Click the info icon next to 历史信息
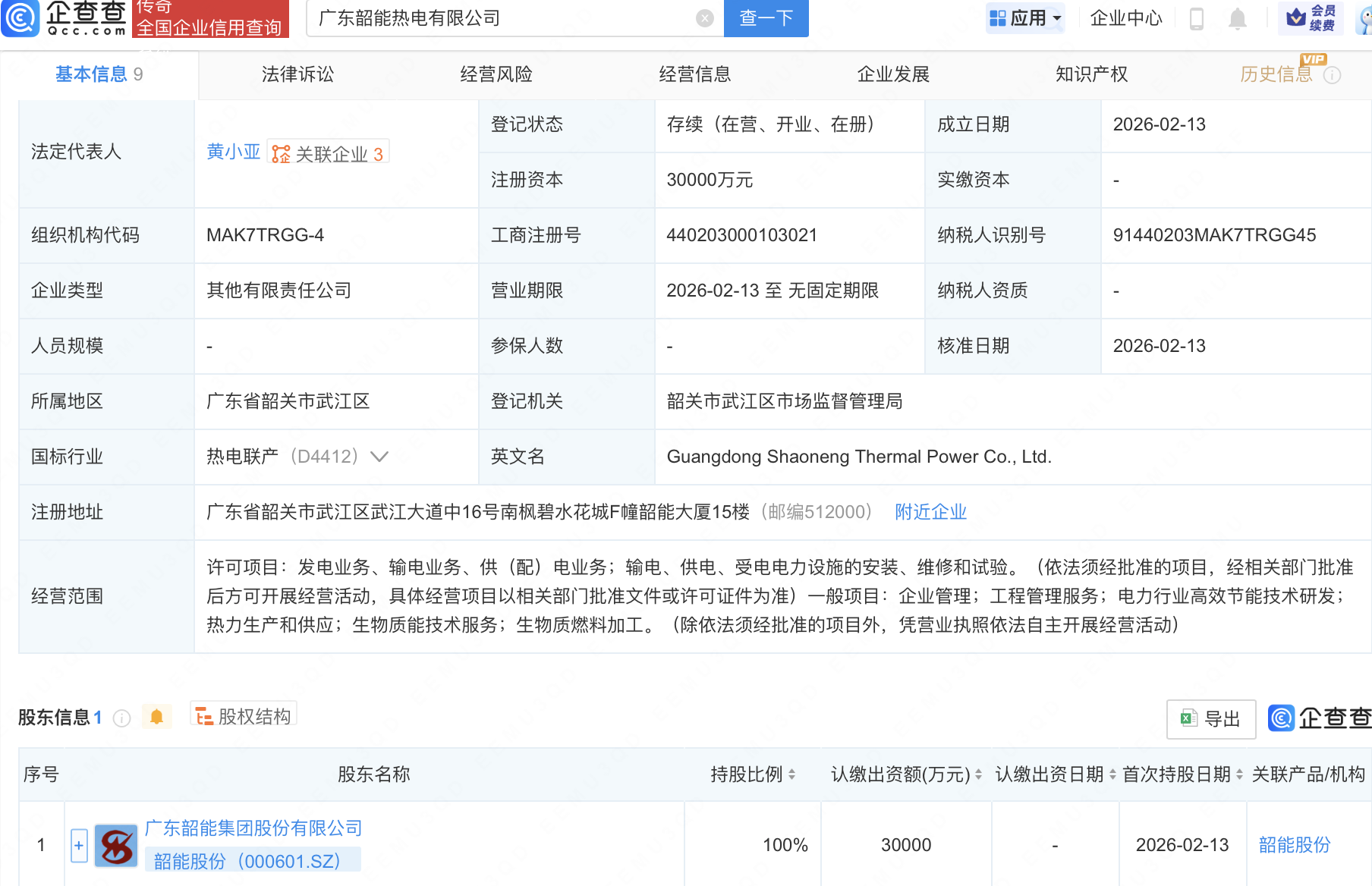1372x886 pixels. (1333, 74)
